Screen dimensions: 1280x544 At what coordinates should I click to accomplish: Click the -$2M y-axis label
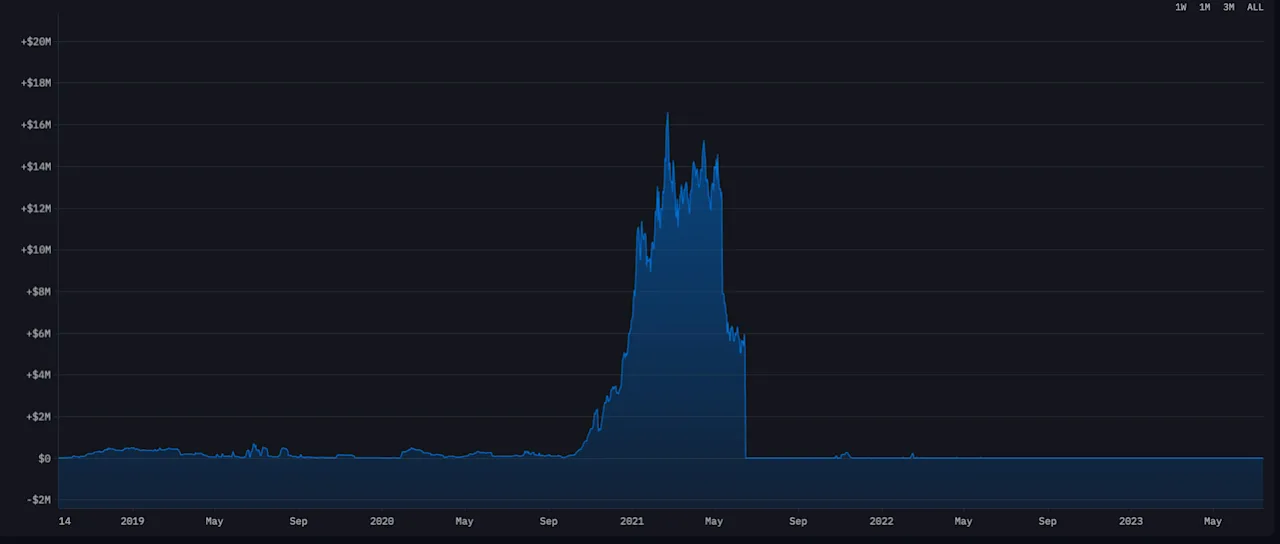39,500
